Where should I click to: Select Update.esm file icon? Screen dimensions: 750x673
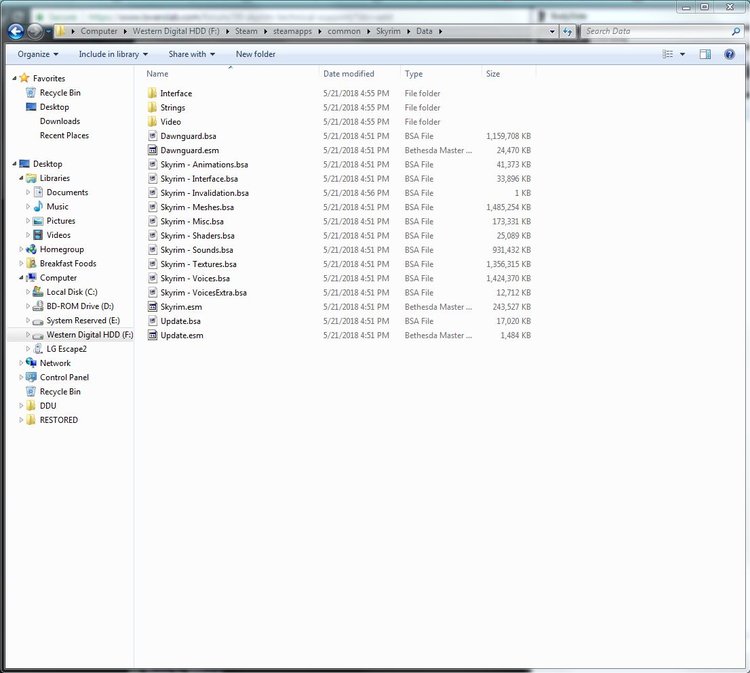click(152, 335)
